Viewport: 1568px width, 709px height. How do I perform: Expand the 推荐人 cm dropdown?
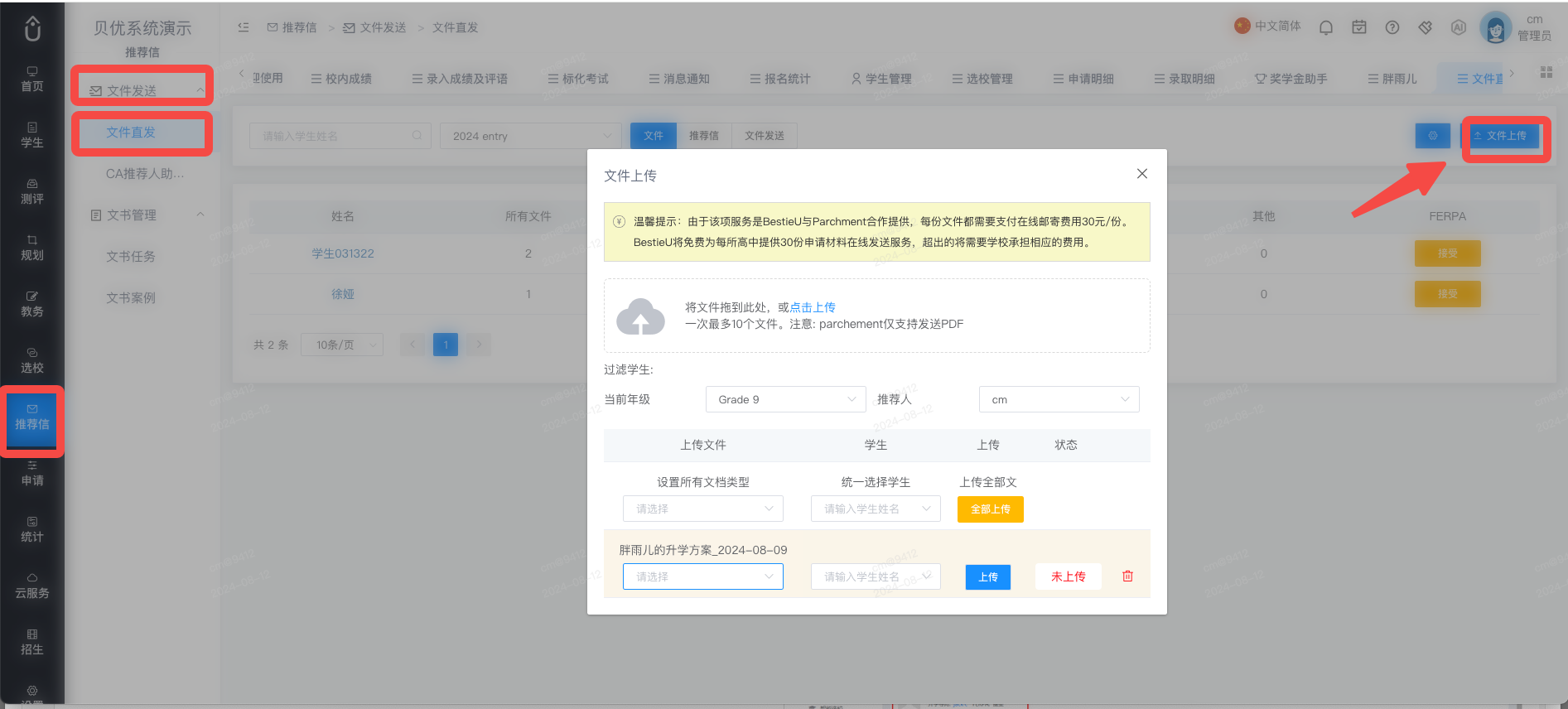[1059, 399]
